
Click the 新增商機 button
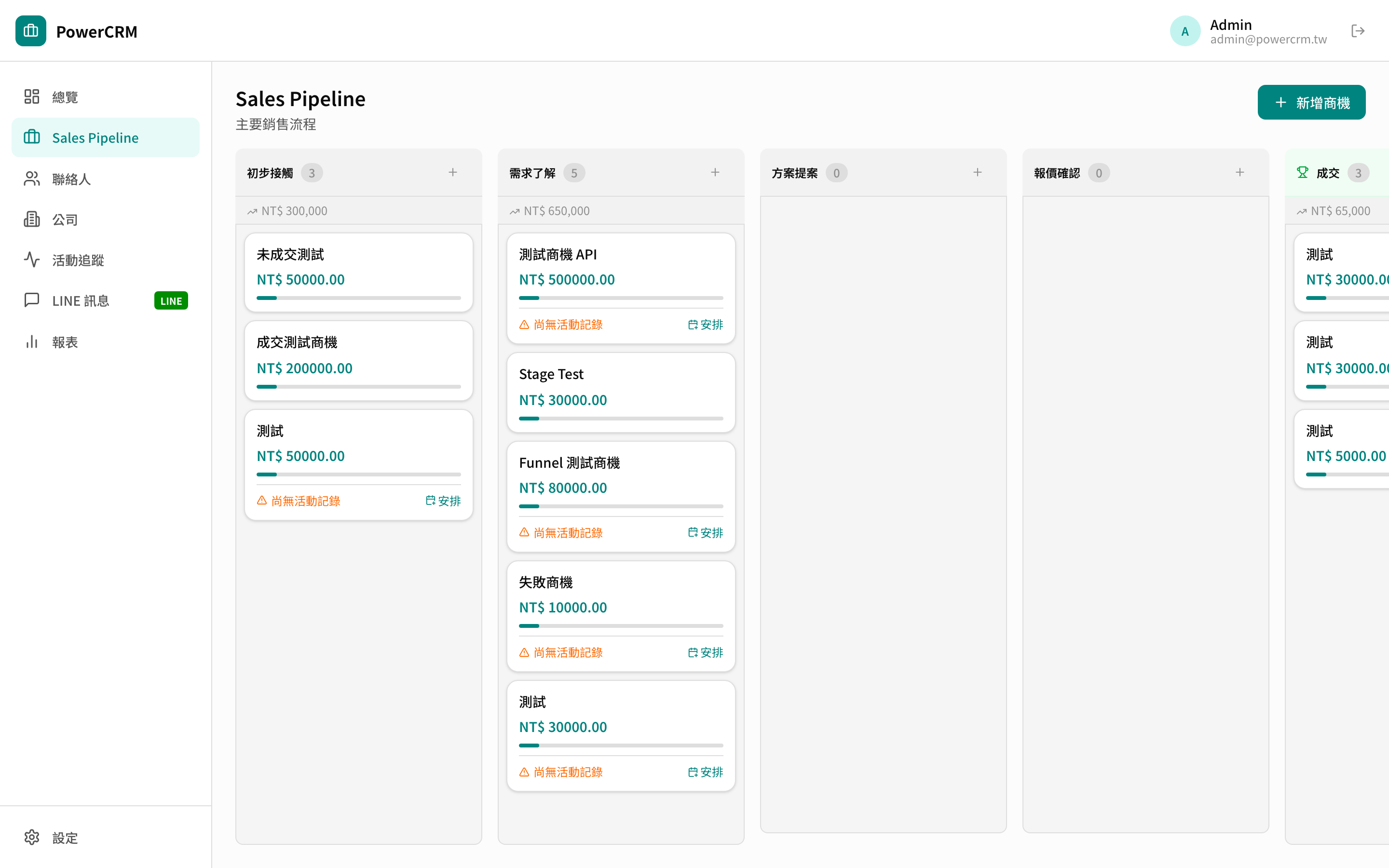coord(1311,103)
